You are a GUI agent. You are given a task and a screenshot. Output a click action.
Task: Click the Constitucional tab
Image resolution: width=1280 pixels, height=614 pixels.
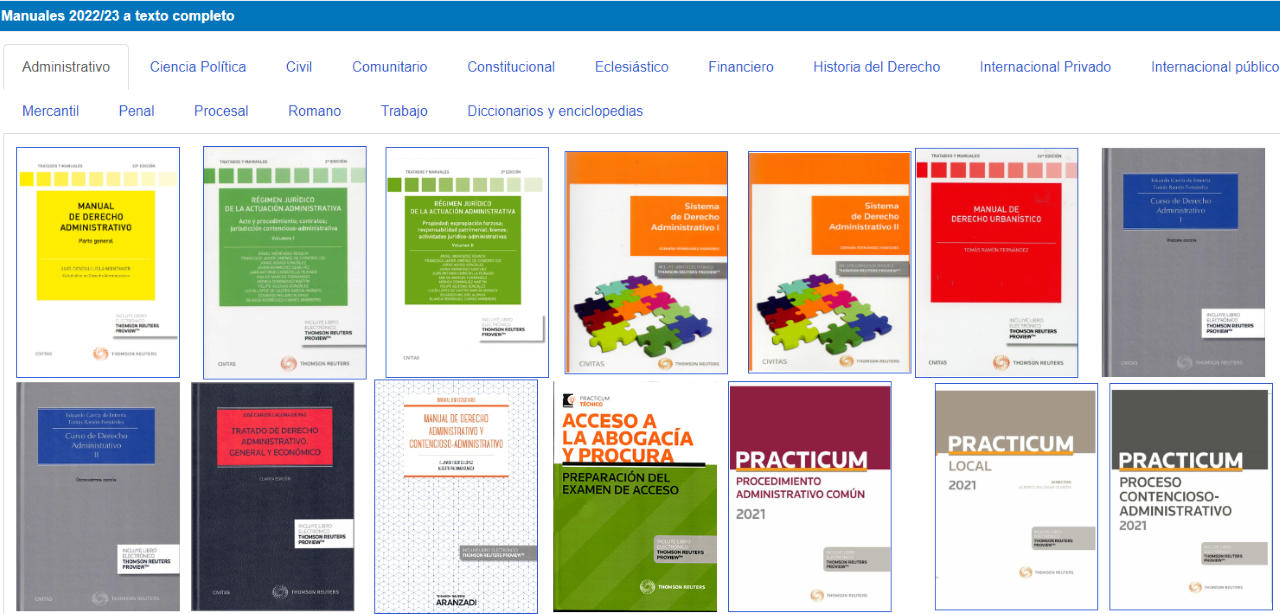511,67
